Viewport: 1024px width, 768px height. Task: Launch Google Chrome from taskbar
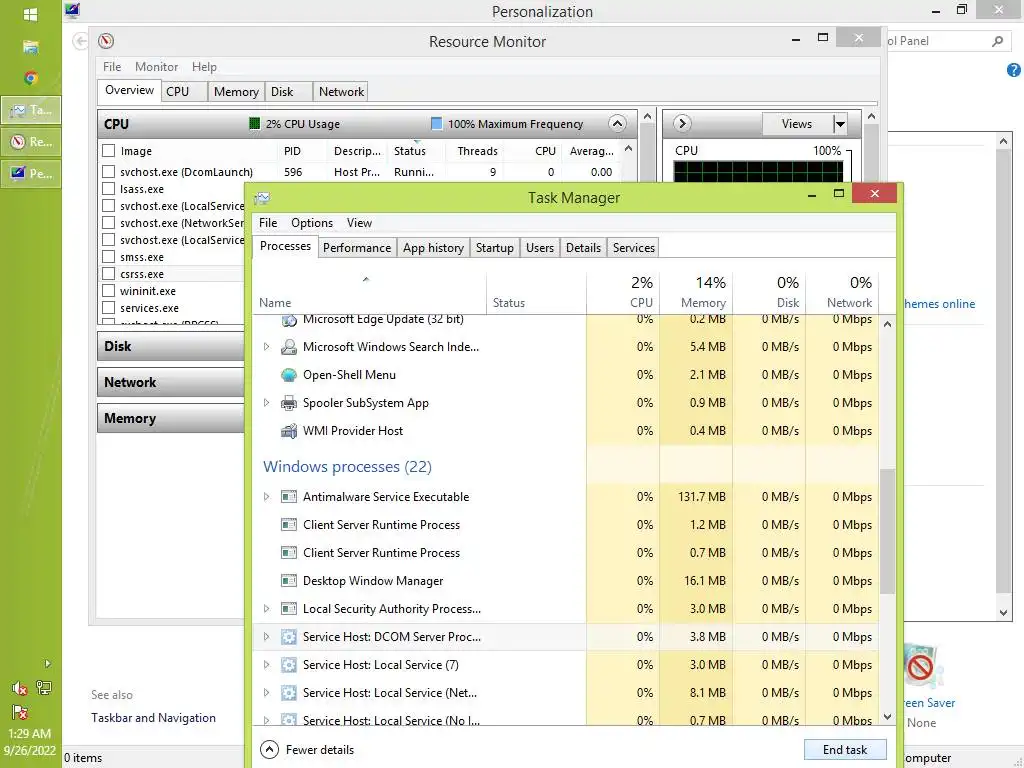[x=30, y=78]
